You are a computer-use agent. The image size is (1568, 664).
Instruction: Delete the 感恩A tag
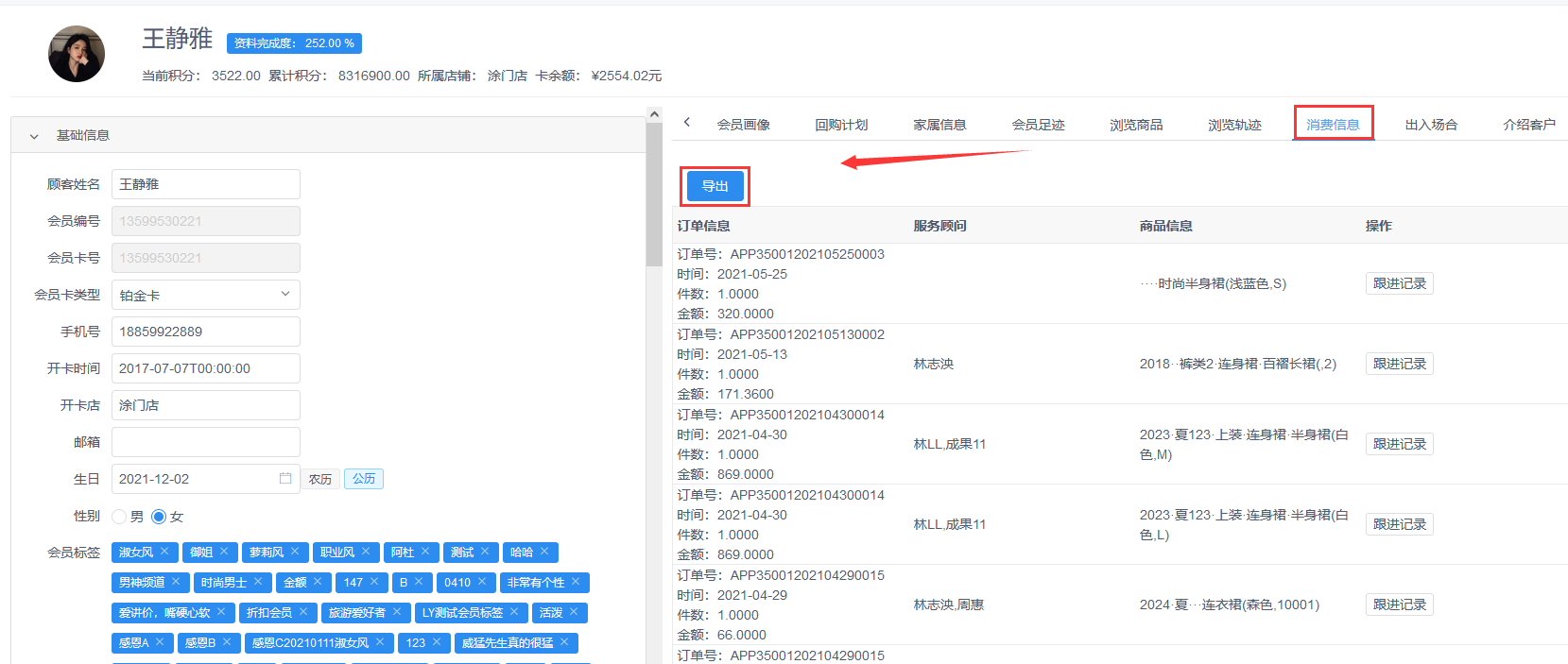point(160,642)
